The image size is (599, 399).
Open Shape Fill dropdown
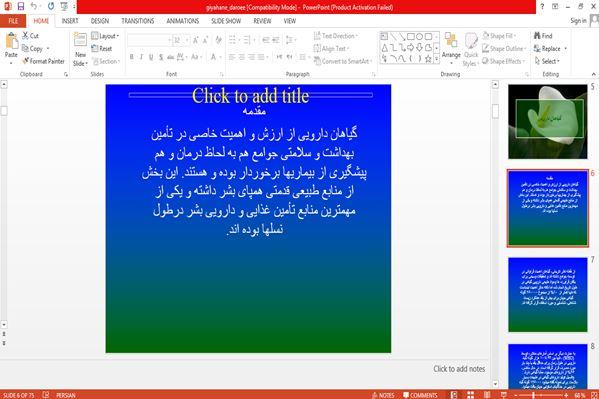499,36
